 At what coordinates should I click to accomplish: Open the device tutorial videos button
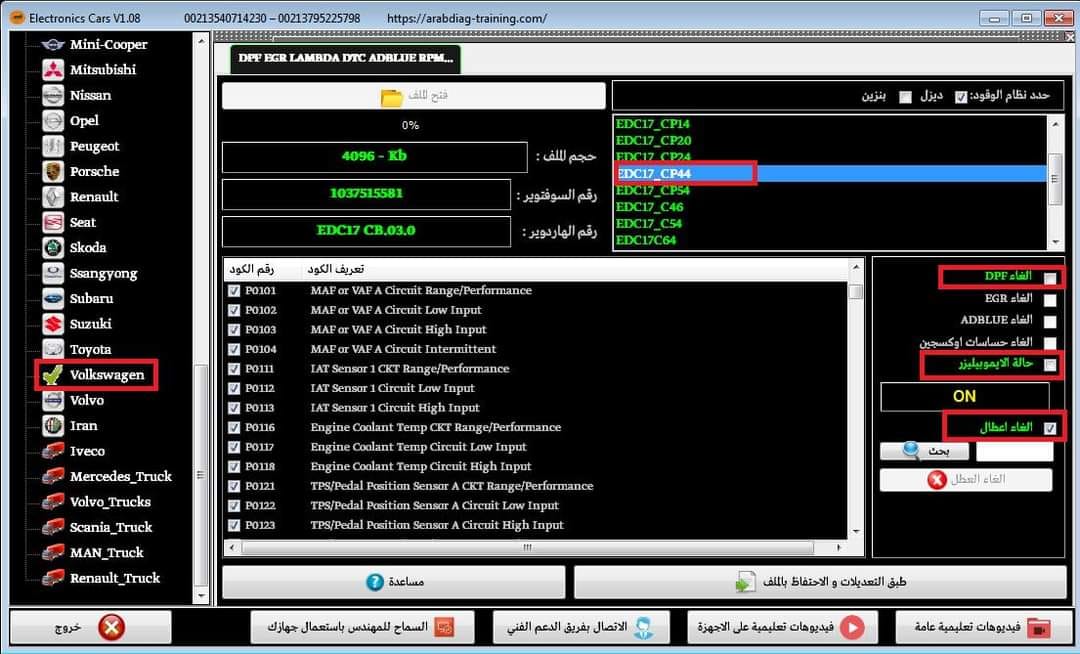pyautogui.click(x=782, y=627)
